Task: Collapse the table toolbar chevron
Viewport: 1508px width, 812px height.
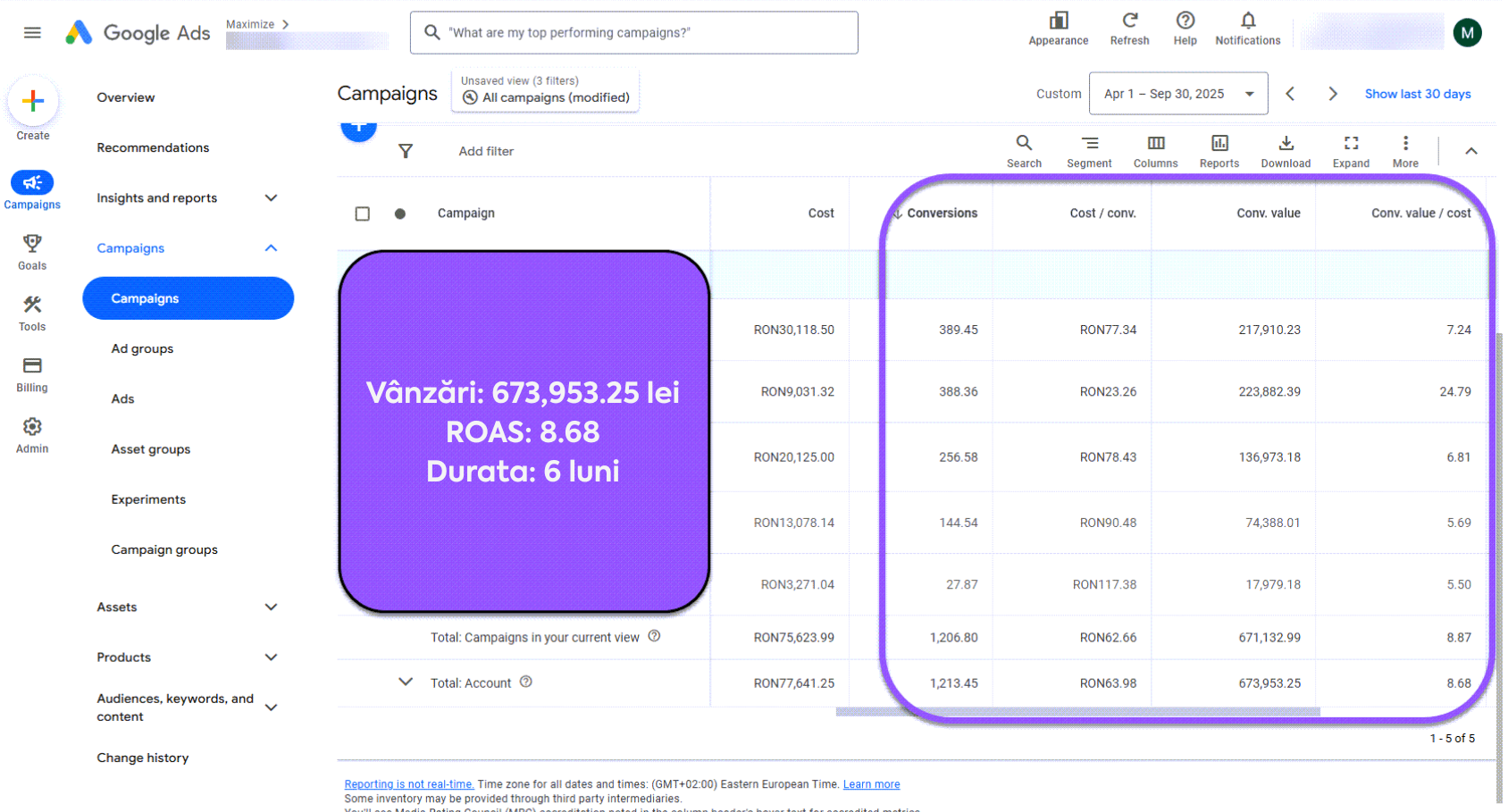Action: [1471, 151]
